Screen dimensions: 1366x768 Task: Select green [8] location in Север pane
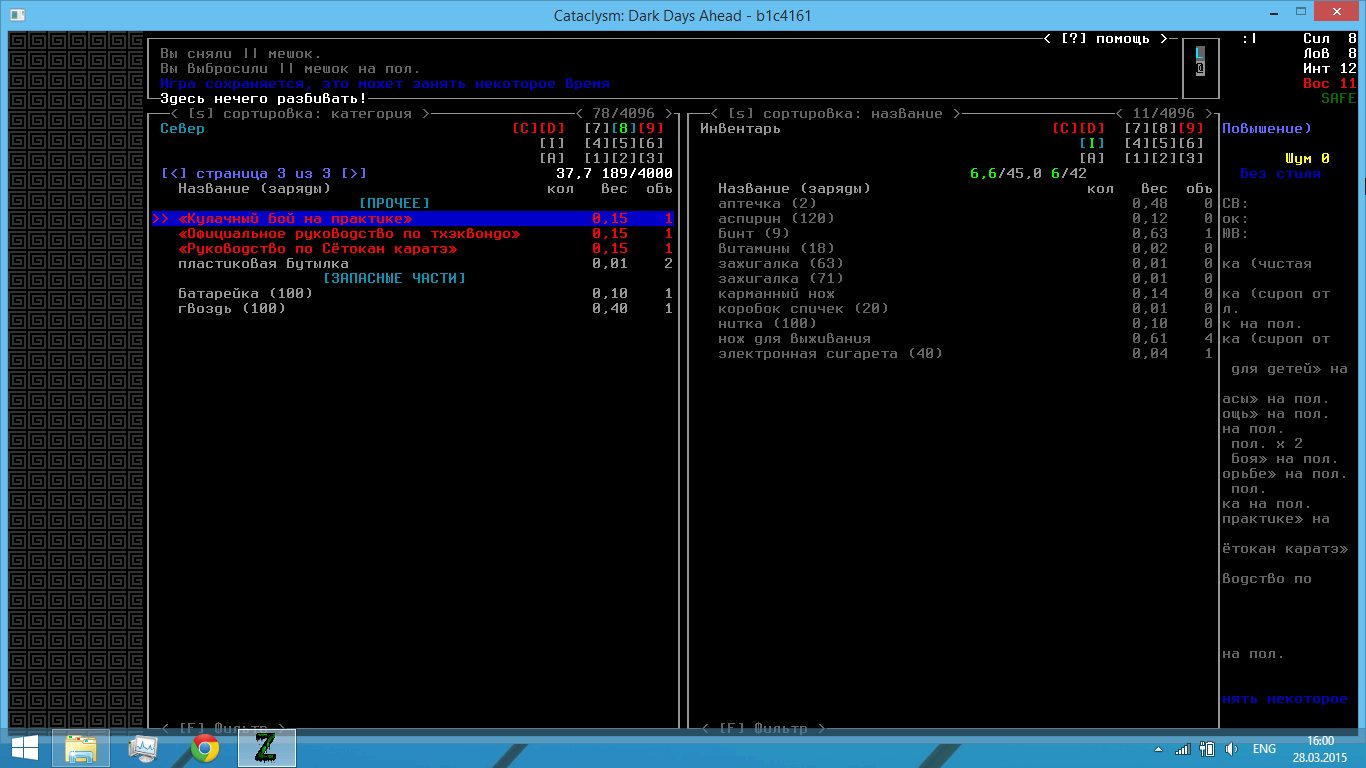tap(624, 129)
